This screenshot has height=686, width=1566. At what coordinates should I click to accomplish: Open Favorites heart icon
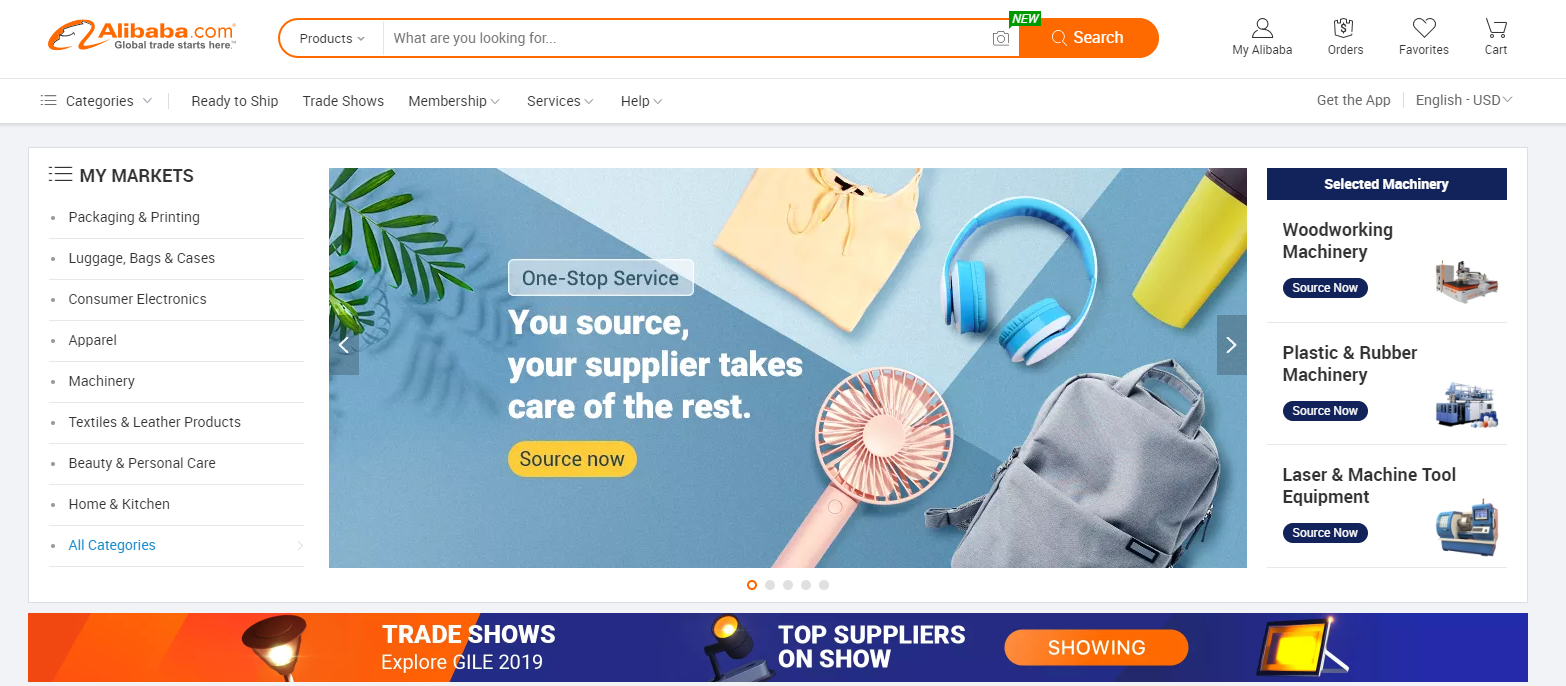pos(1424,28)
